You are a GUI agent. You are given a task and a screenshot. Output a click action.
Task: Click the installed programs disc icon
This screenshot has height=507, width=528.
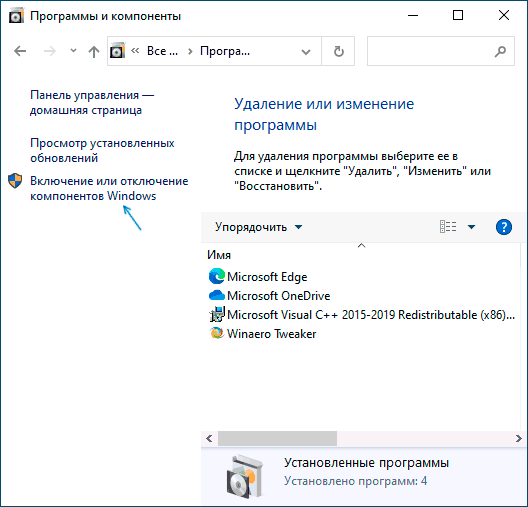(245, 476)
